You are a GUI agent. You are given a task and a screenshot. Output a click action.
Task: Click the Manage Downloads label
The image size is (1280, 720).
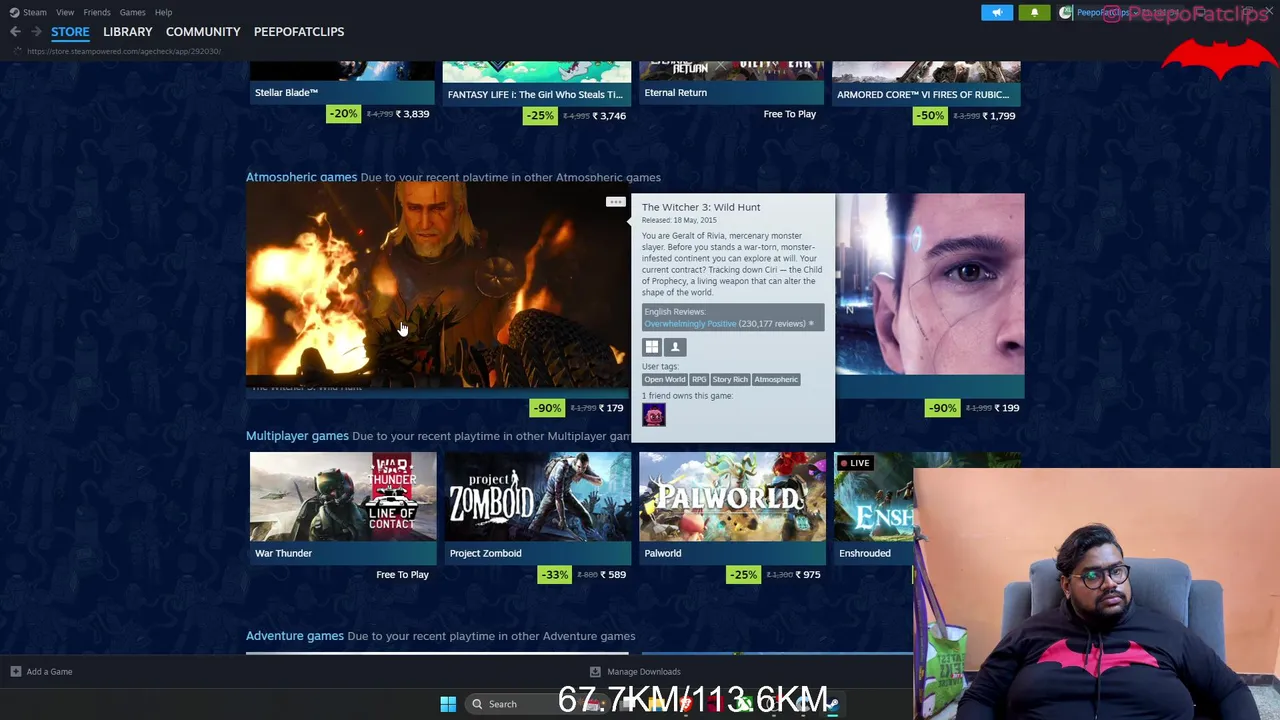coord(644,672)
